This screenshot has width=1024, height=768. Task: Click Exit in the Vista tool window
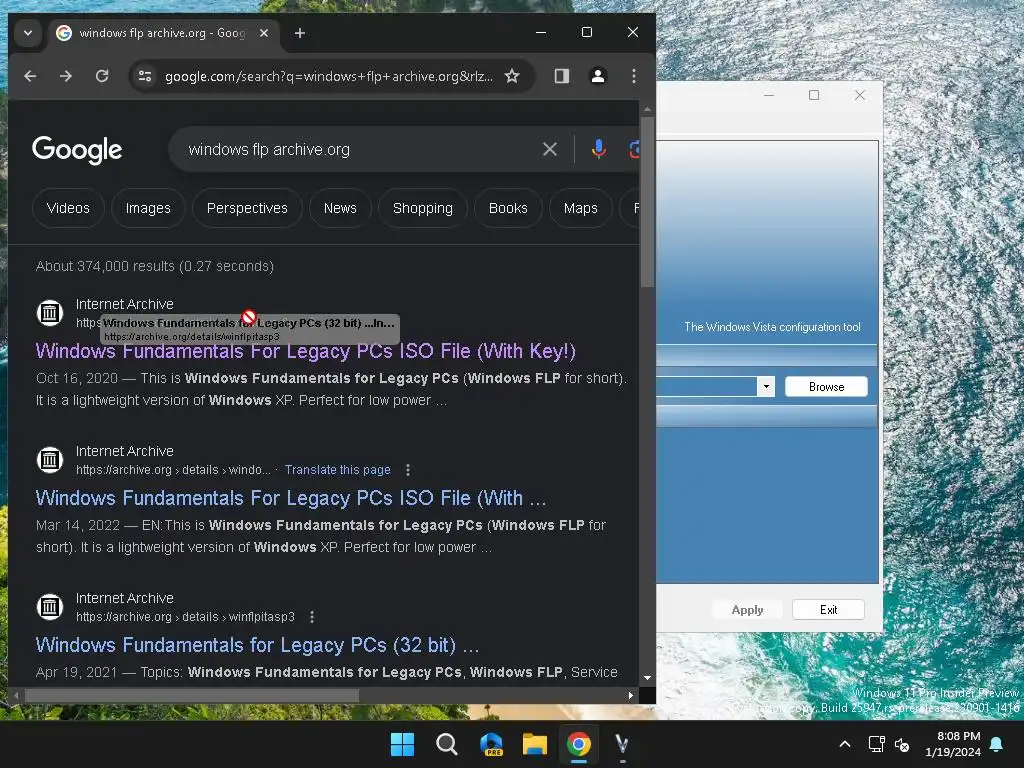[x=828, y=610]
